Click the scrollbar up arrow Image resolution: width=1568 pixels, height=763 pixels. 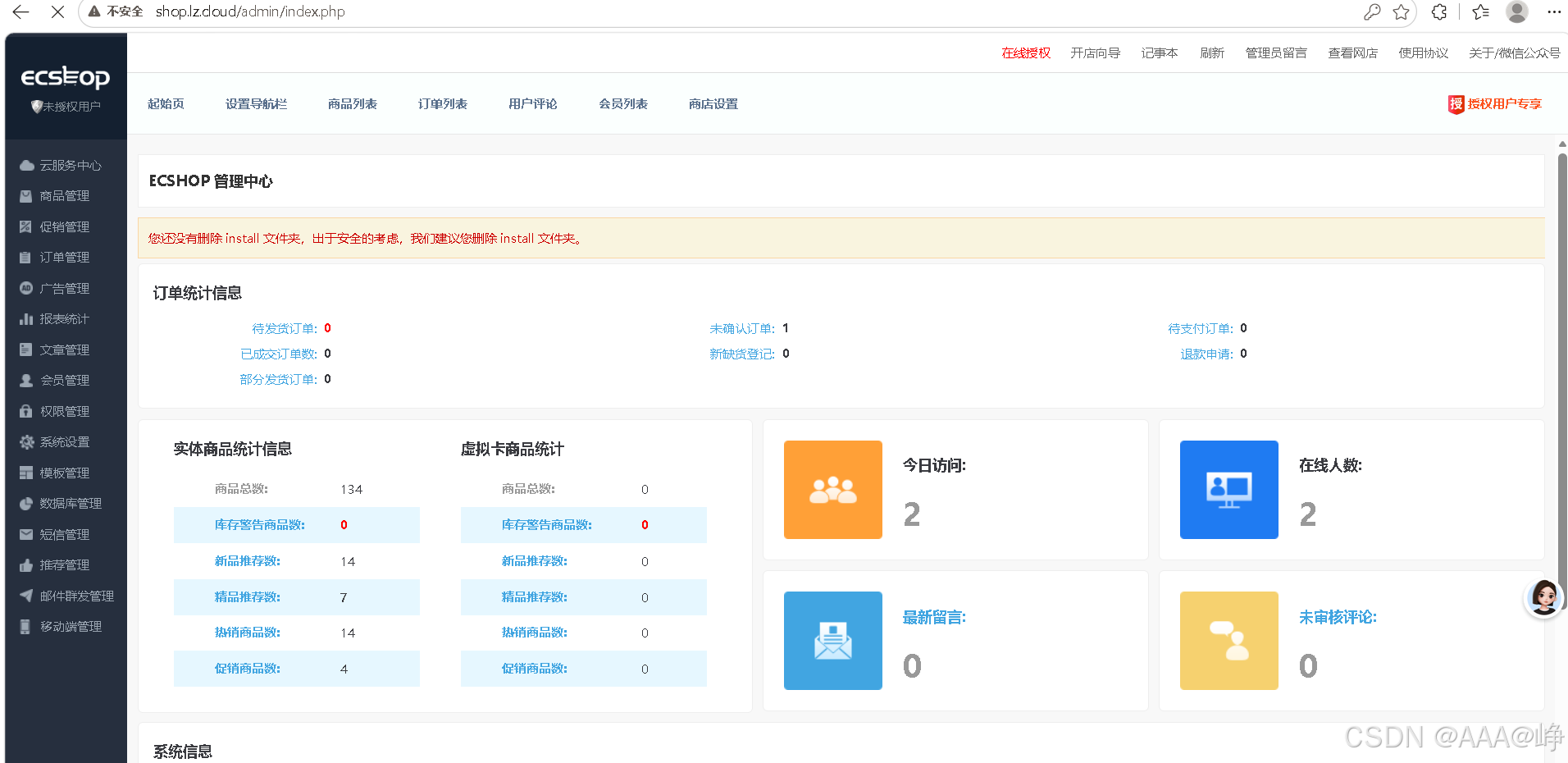click(1562, 144)
